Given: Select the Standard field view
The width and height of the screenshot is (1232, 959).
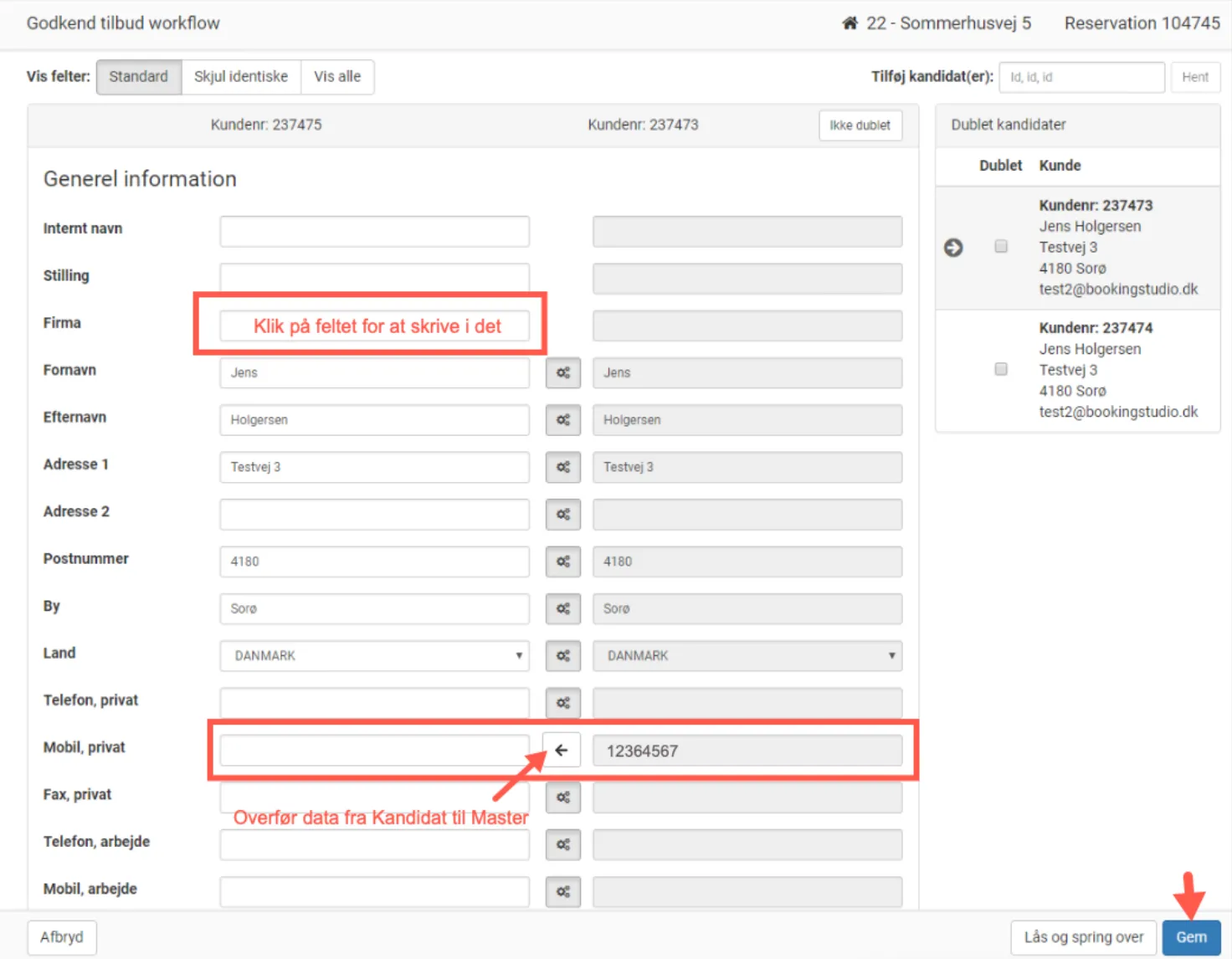Looking at the screenshot, I should [139, 77].
